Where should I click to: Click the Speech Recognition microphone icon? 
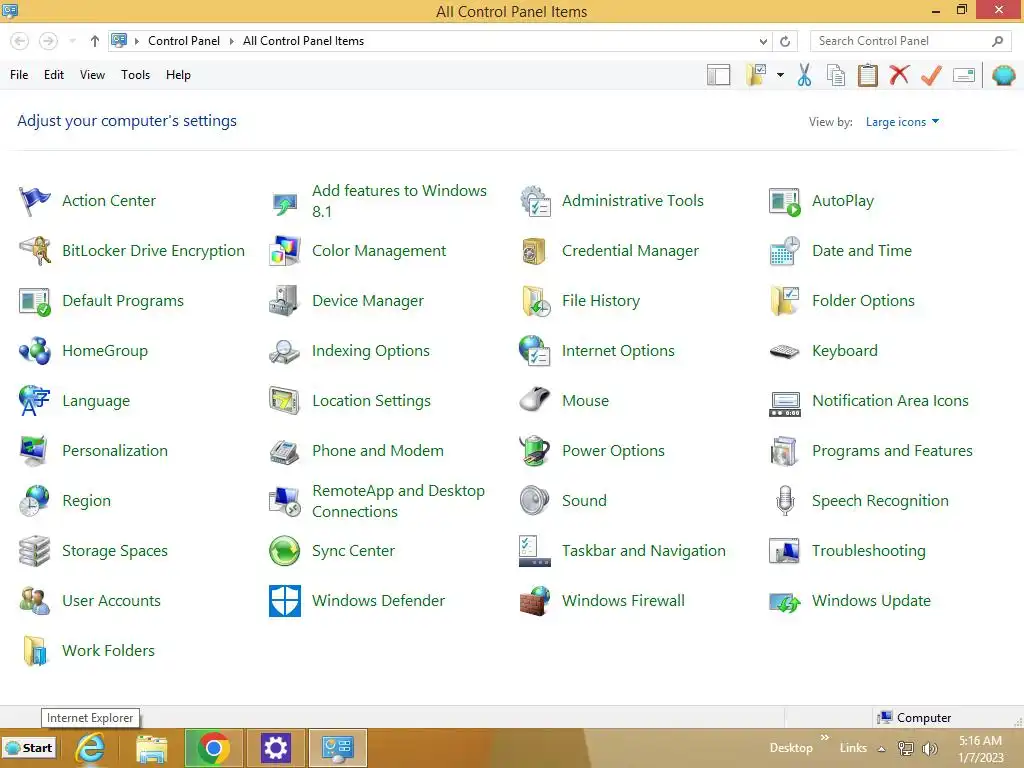784,501
